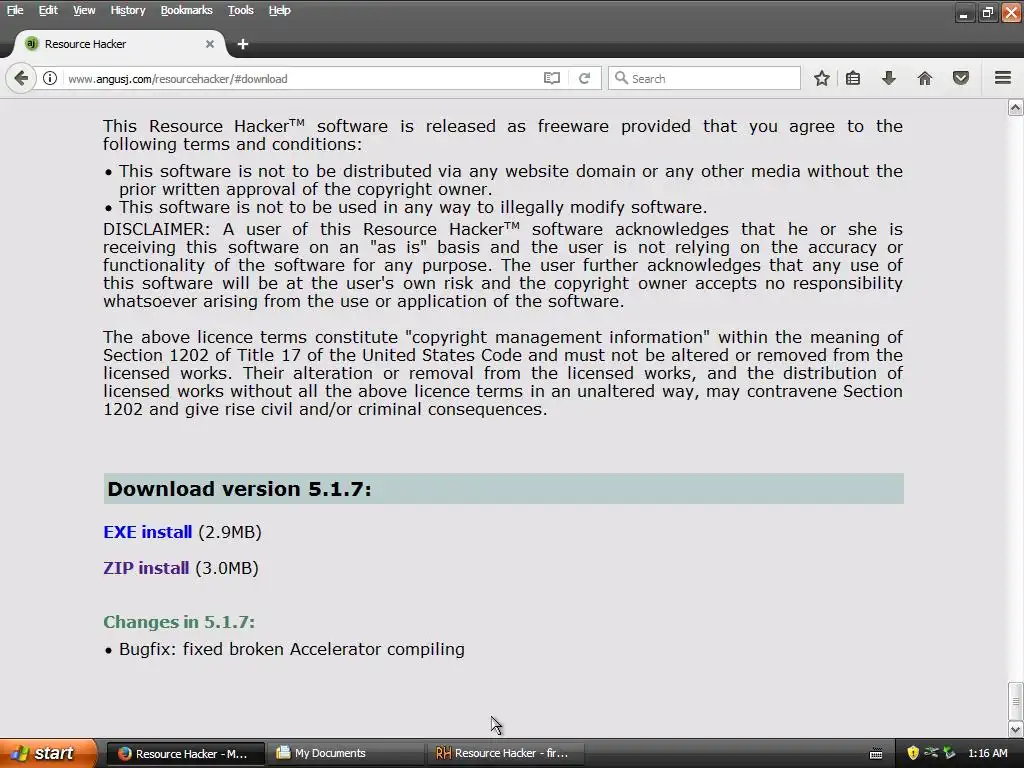Go back using the back arrow button
Viewport: 1024px width, 768px height.
(21, 78)
